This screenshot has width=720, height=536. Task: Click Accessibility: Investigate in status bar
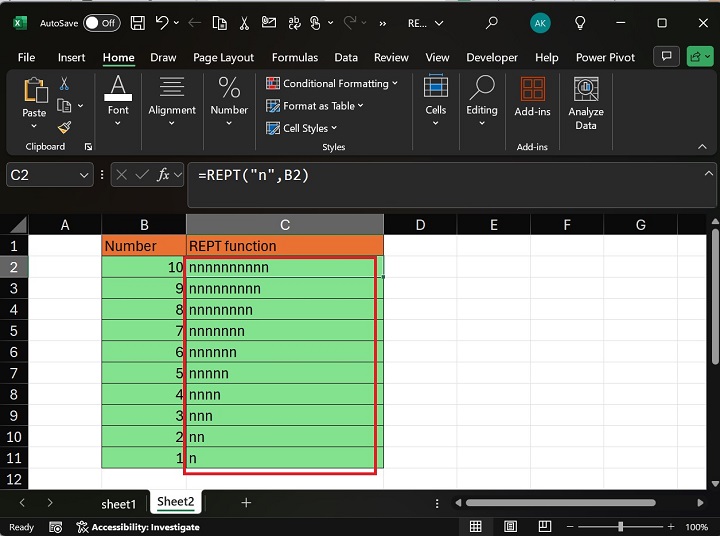(x=138, y=527)
